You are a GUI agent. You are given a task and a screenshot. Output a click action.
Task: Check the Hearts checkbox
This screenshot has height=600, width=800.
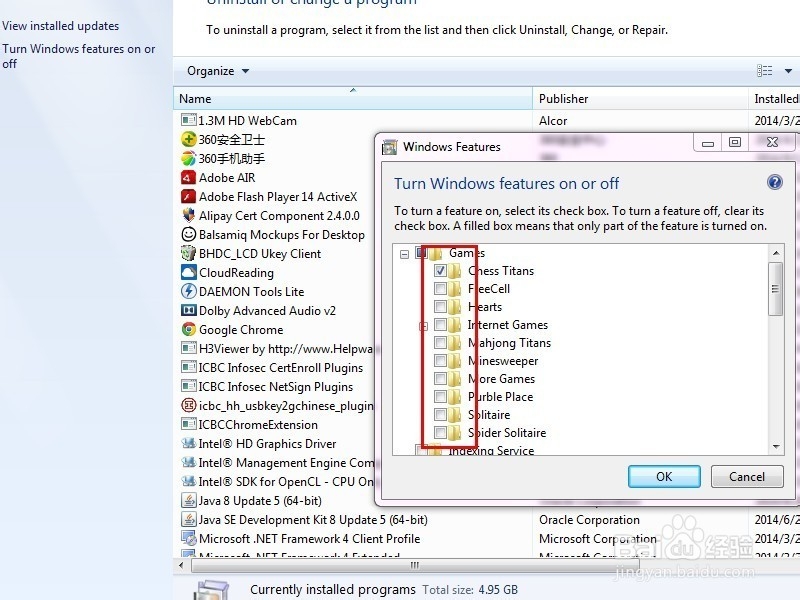(440, 306)
